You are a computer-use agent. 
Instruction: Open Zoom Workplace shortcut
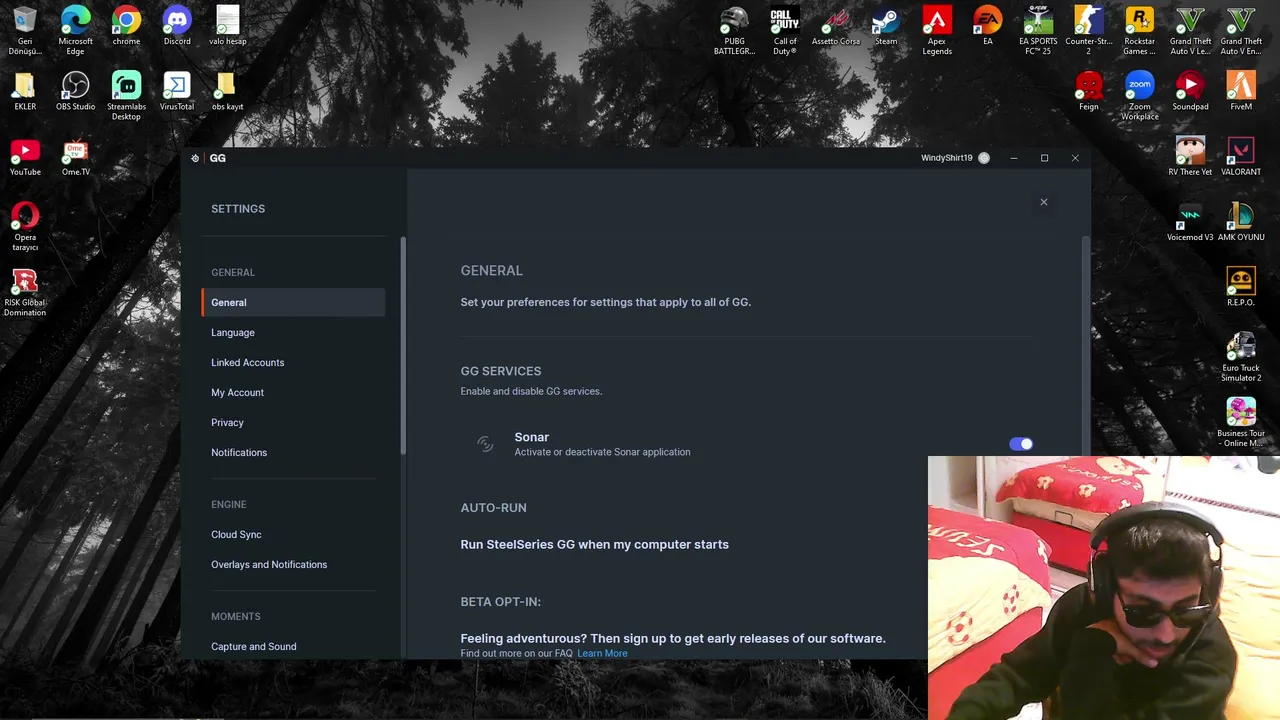tap(1139, 96)
